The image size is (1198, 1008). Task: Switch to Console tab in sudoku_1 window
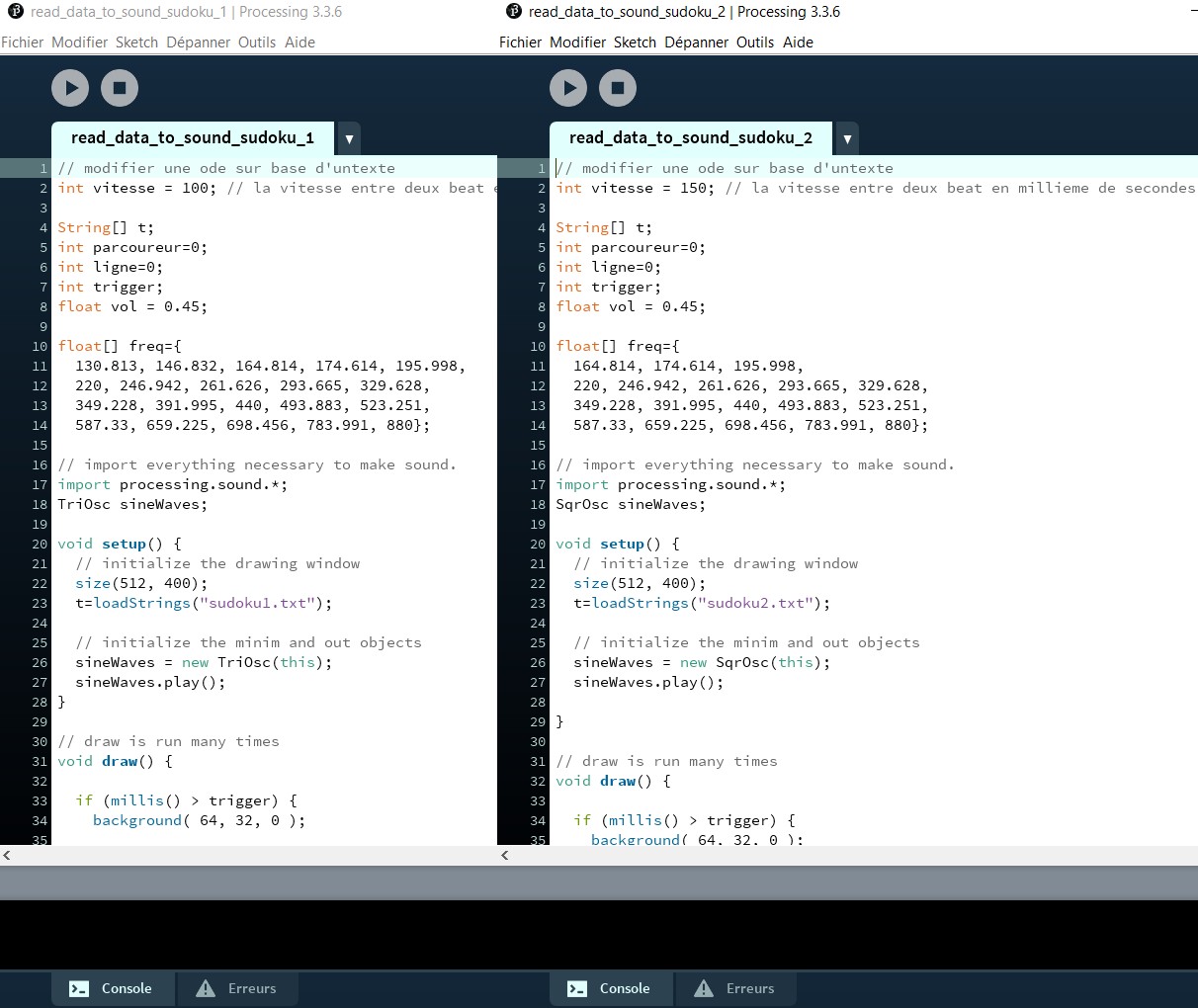(x=113, y=988)
